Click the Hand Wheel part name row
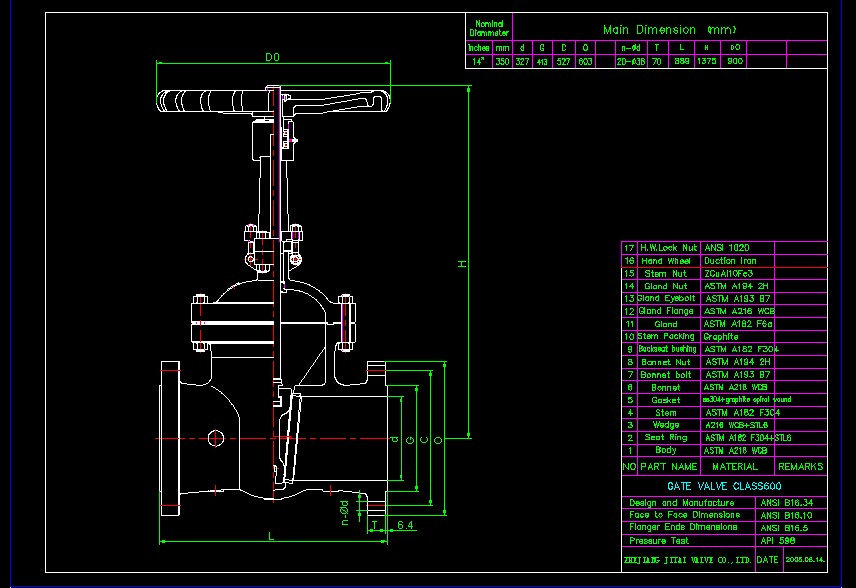Image resolution: width=856 pixels, height=588 pixels. [x=666, y=260]
